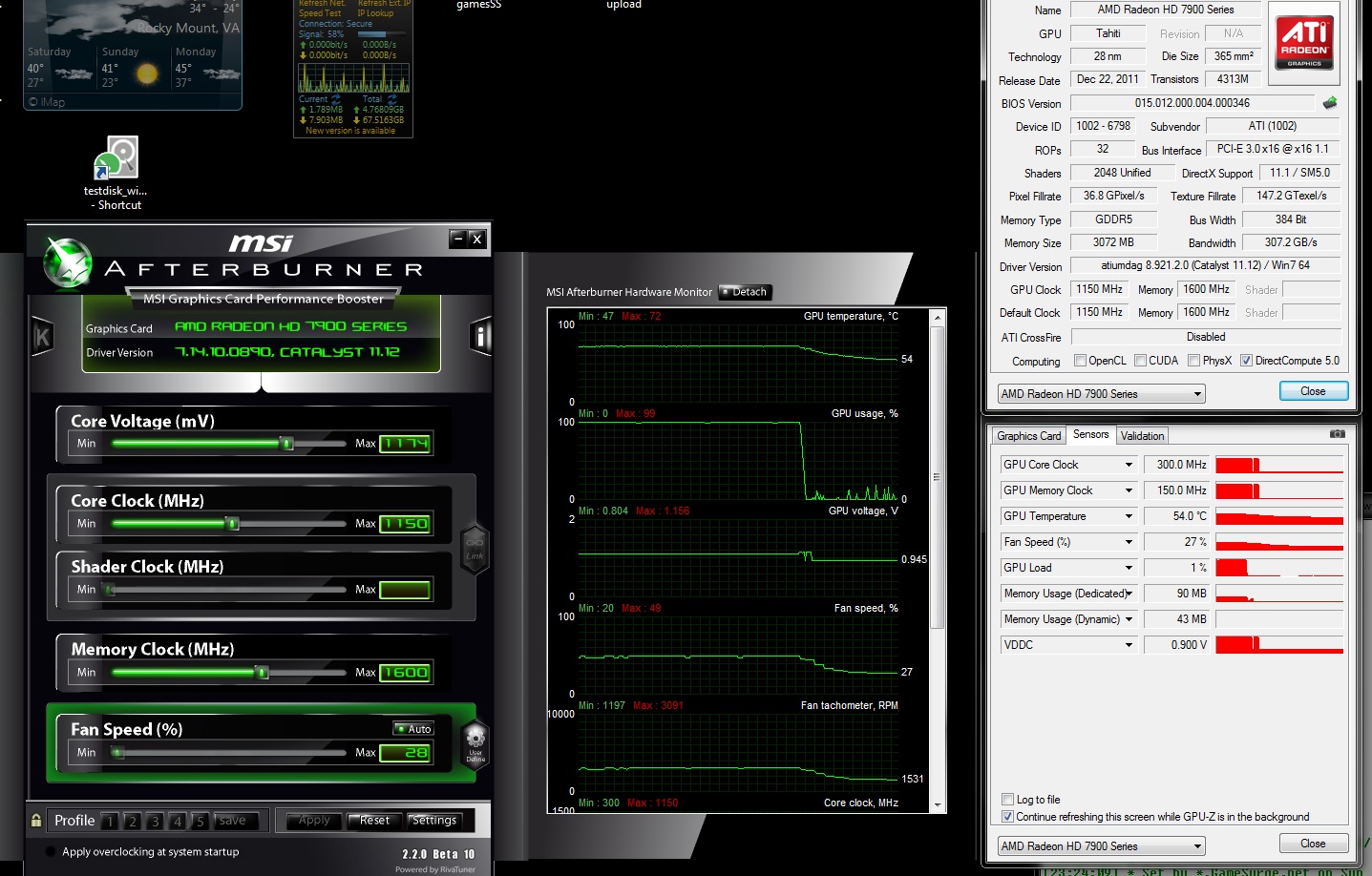Toggle the Auto fan speed button

point(413,729)
